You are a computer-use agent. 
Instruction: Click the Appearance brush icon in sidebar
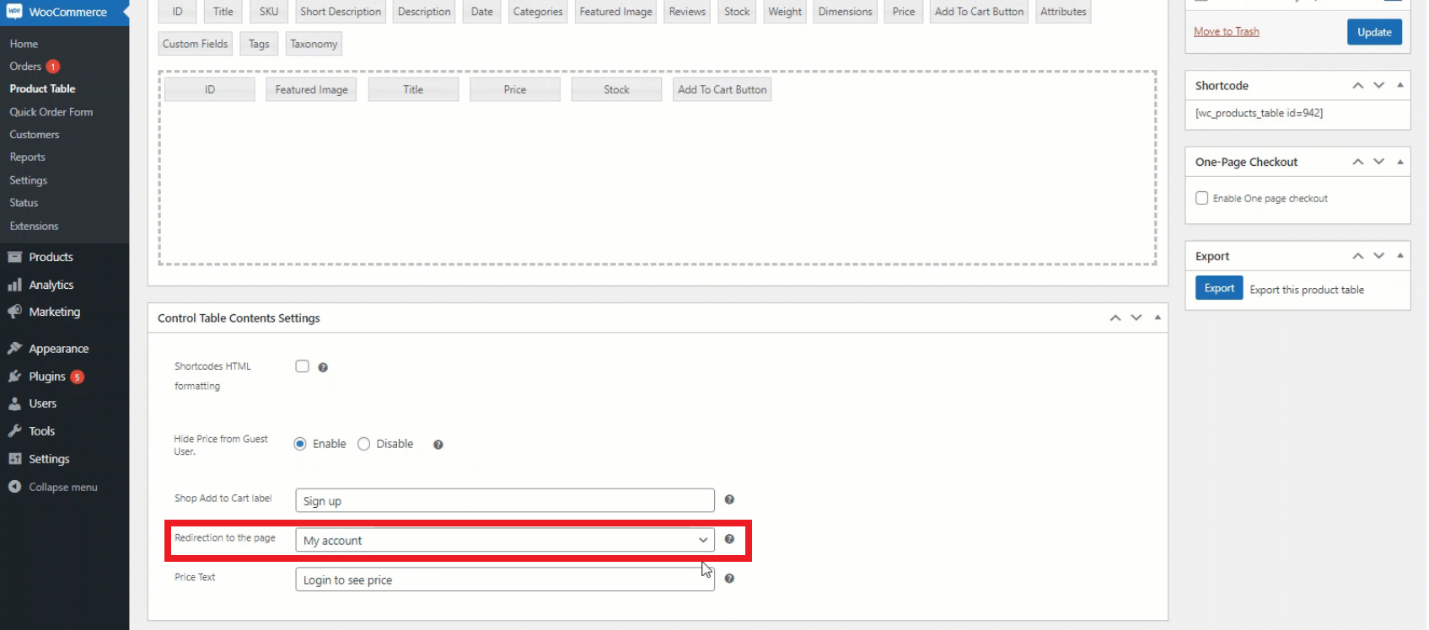coord(15,349)
